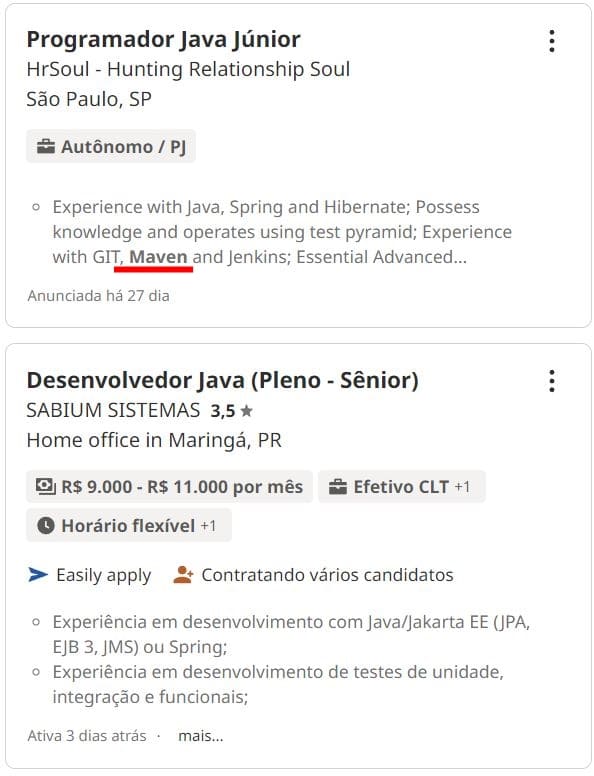Click the briefcase icon beside Efetivo CLT

click(x=338, y=486)
